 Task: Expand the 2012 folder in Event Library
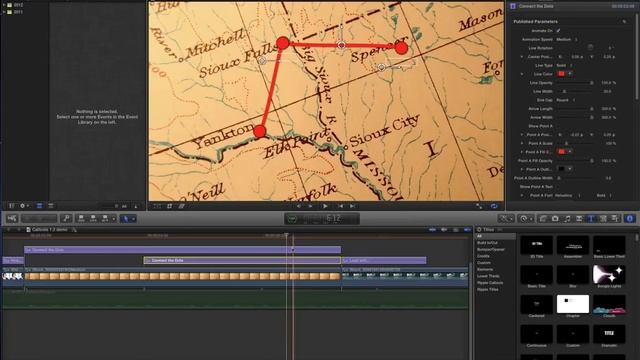click(4, 5)
